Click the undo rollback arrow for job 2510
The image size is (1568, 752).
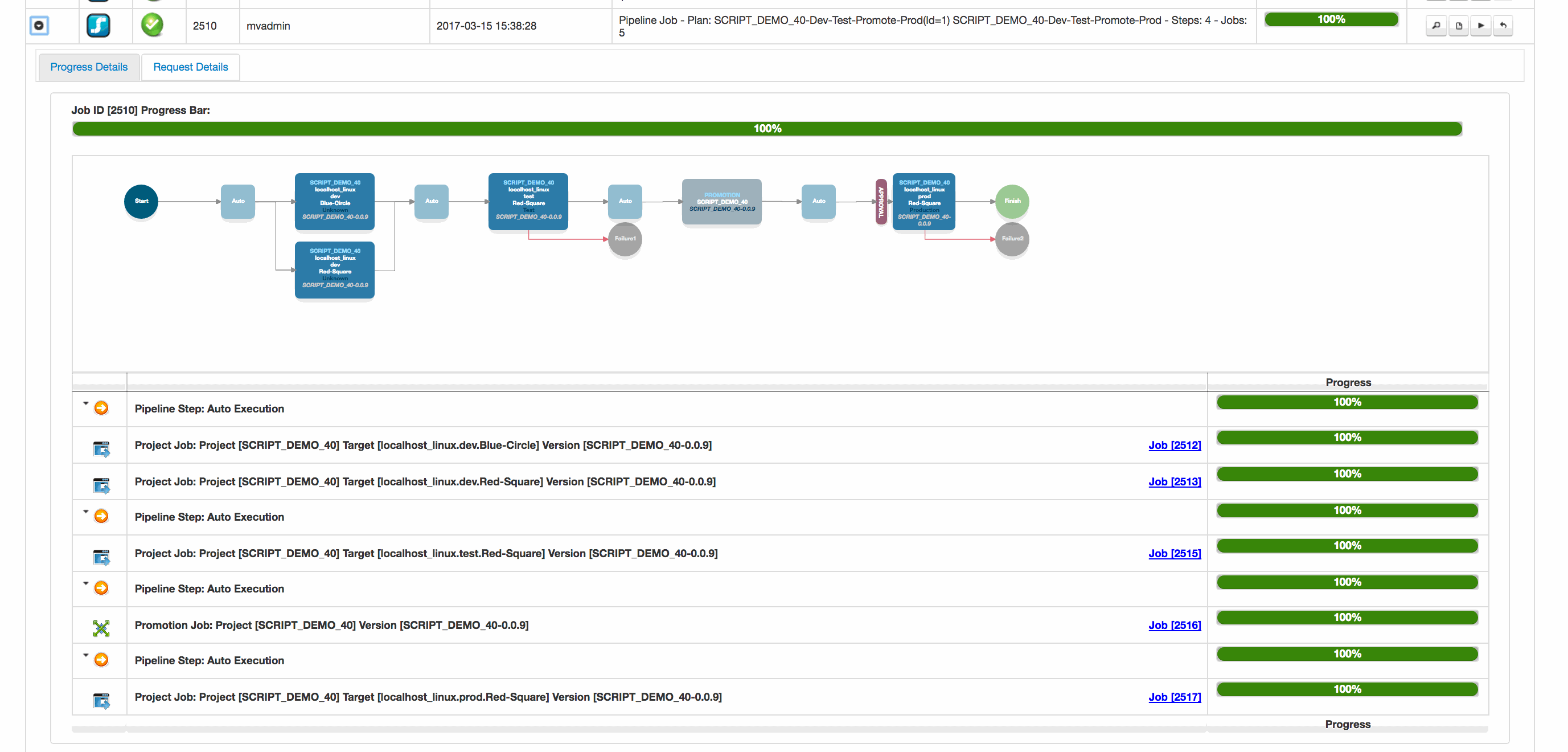coord(1504,26)
